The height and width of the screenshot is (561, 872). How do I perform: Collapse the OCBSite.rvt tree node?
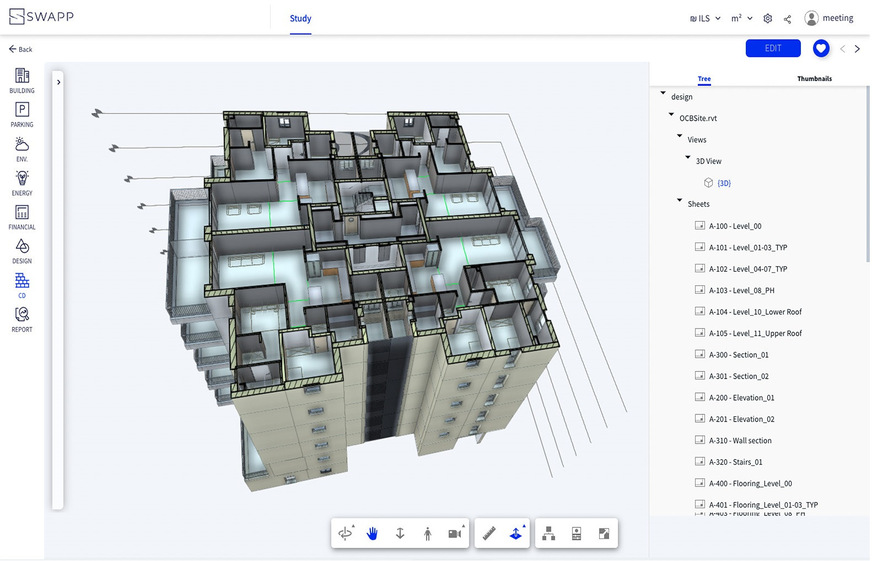(671, 115)
